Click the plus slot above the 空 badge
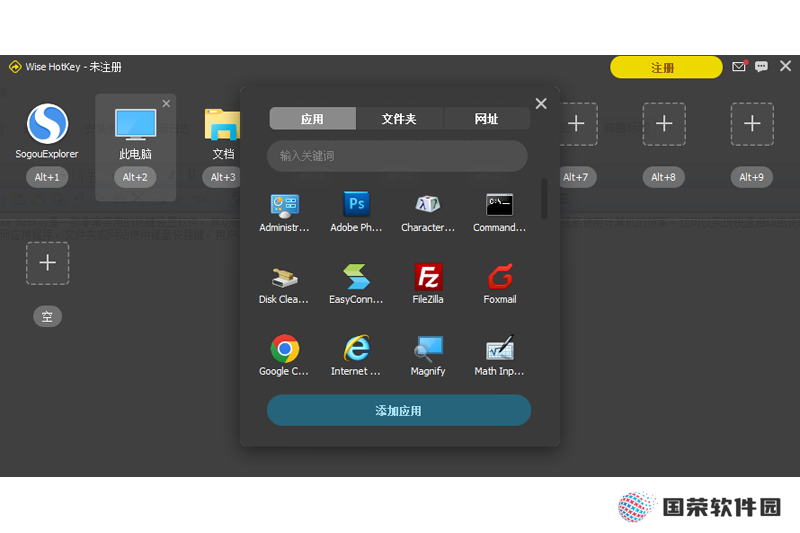Viewport: 800px width, 533px height. (47, 263)
